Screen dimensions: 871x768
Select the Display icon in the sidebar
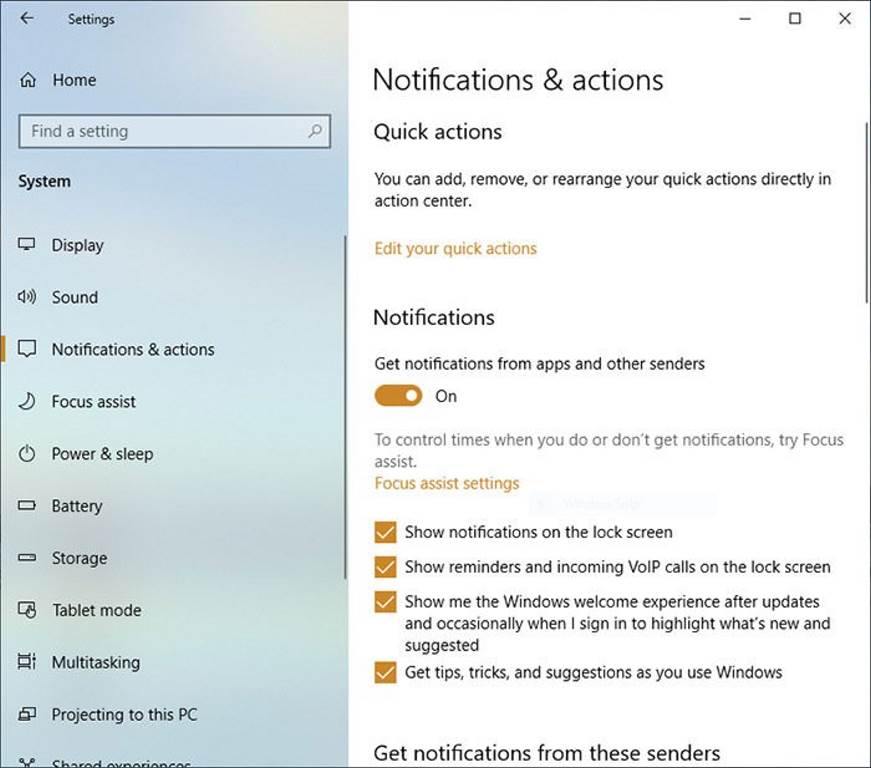[x=27, y=245]
